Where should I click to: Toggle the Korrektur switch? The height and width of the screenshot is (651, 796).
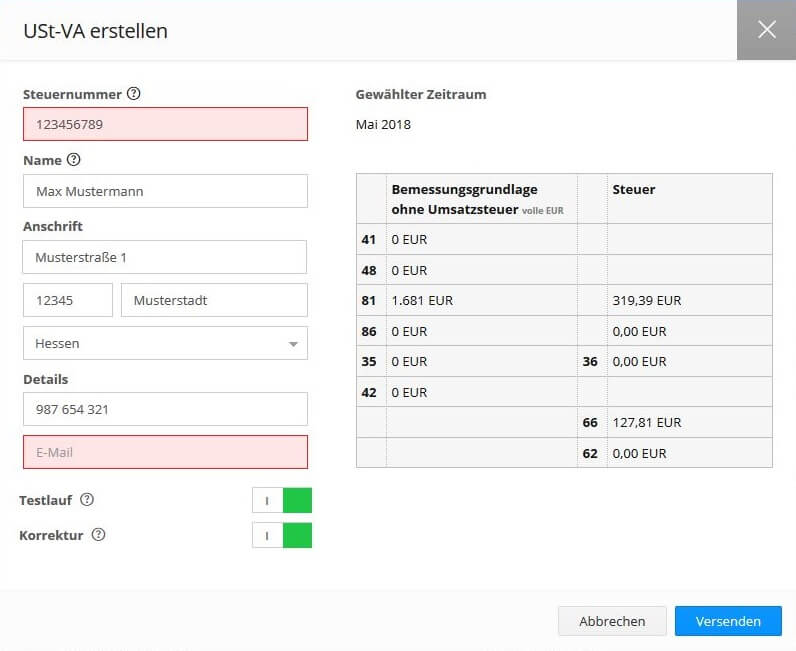[282, 536]
